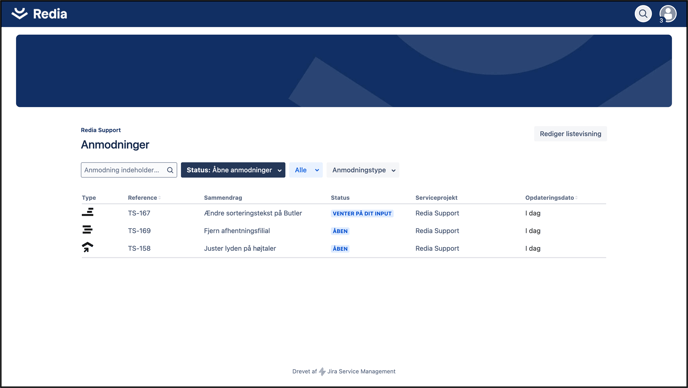Click the Rediger listevisning button
This screenshot has height=388, width=688.
coord(570,134)
